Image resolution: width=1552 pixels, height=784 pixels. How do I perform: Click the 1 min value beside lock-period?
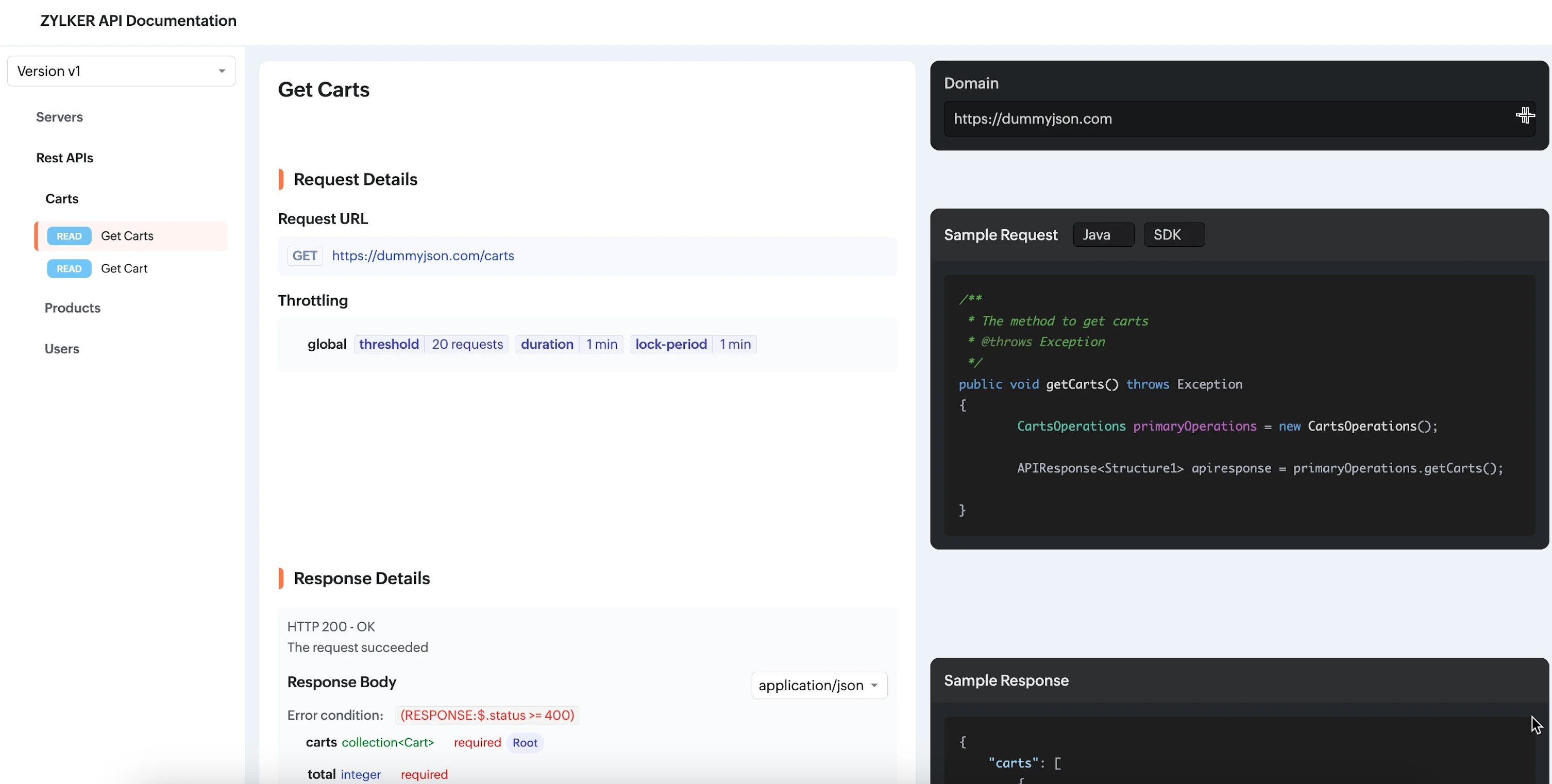(x=735, y=344)
